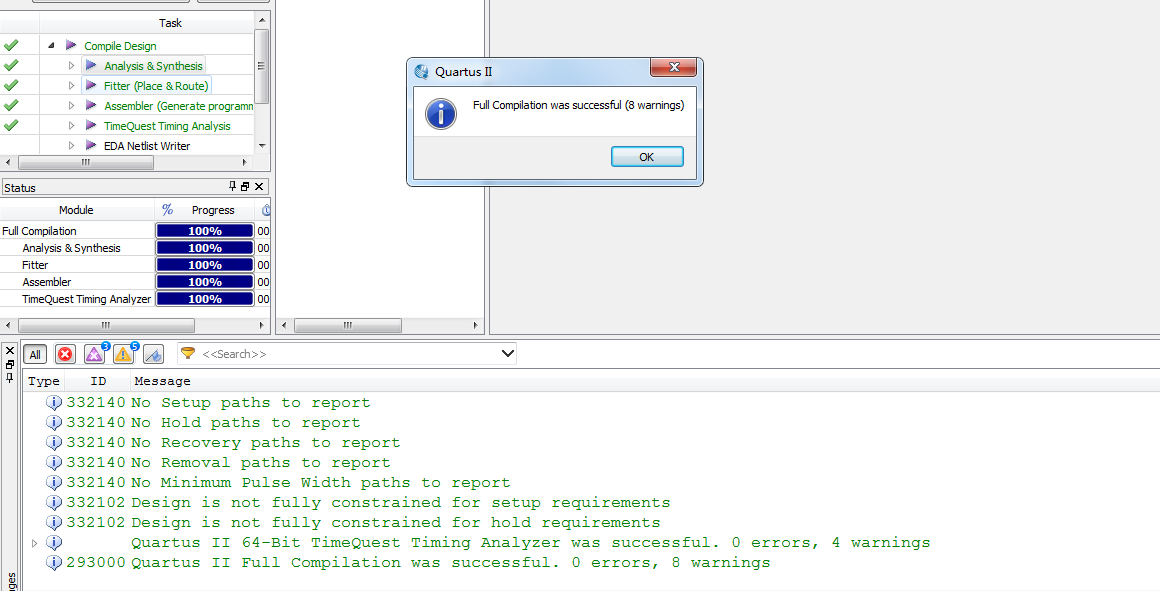The image size is (1160, 591).
Task: Select 'No Minimum Pulse Width paths' message
Action: tap(320, 483)
